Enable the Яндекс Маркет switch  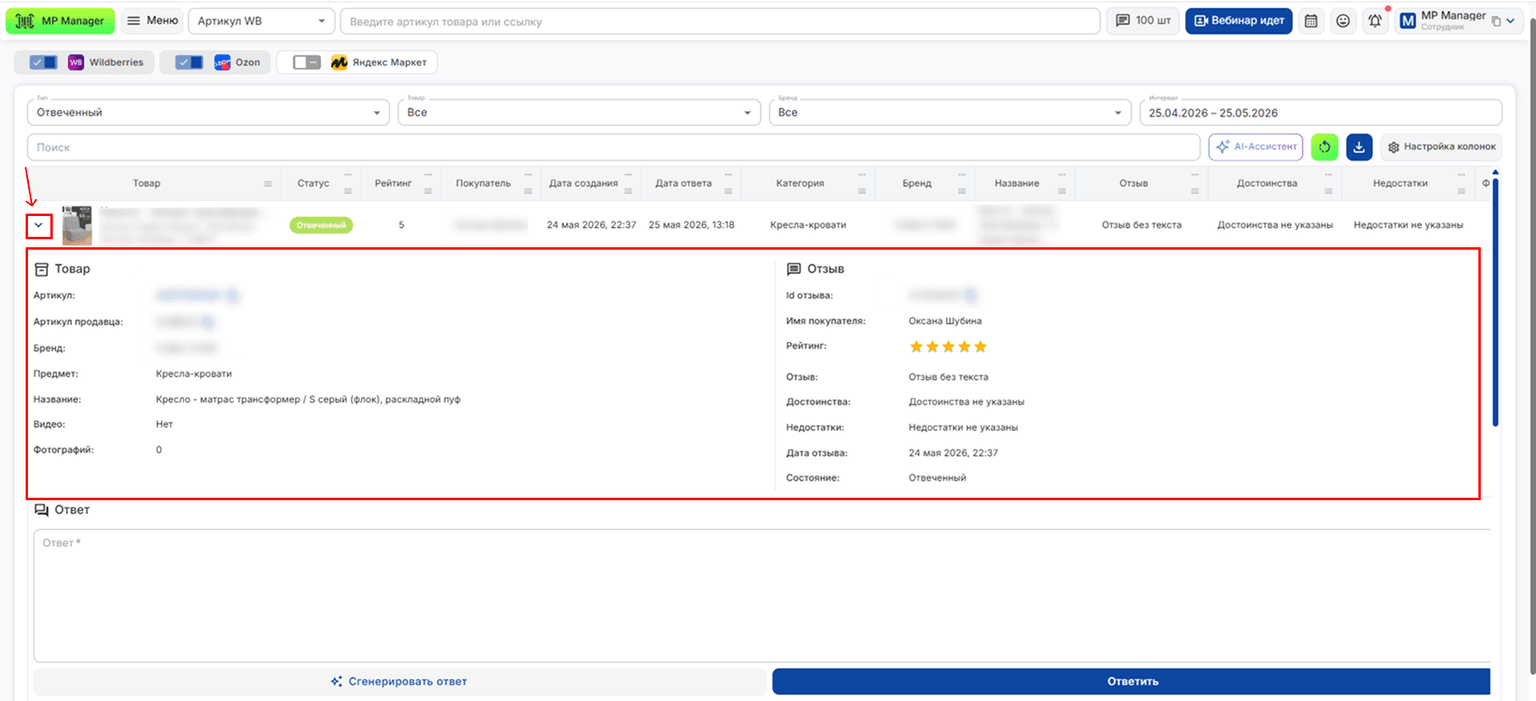307,62
